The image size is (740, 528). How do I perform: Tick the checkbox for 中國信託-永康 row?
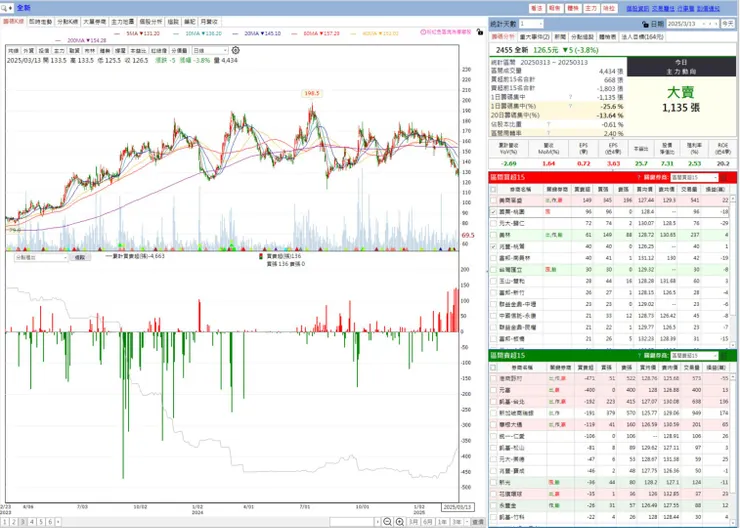[x=494, y=316]
